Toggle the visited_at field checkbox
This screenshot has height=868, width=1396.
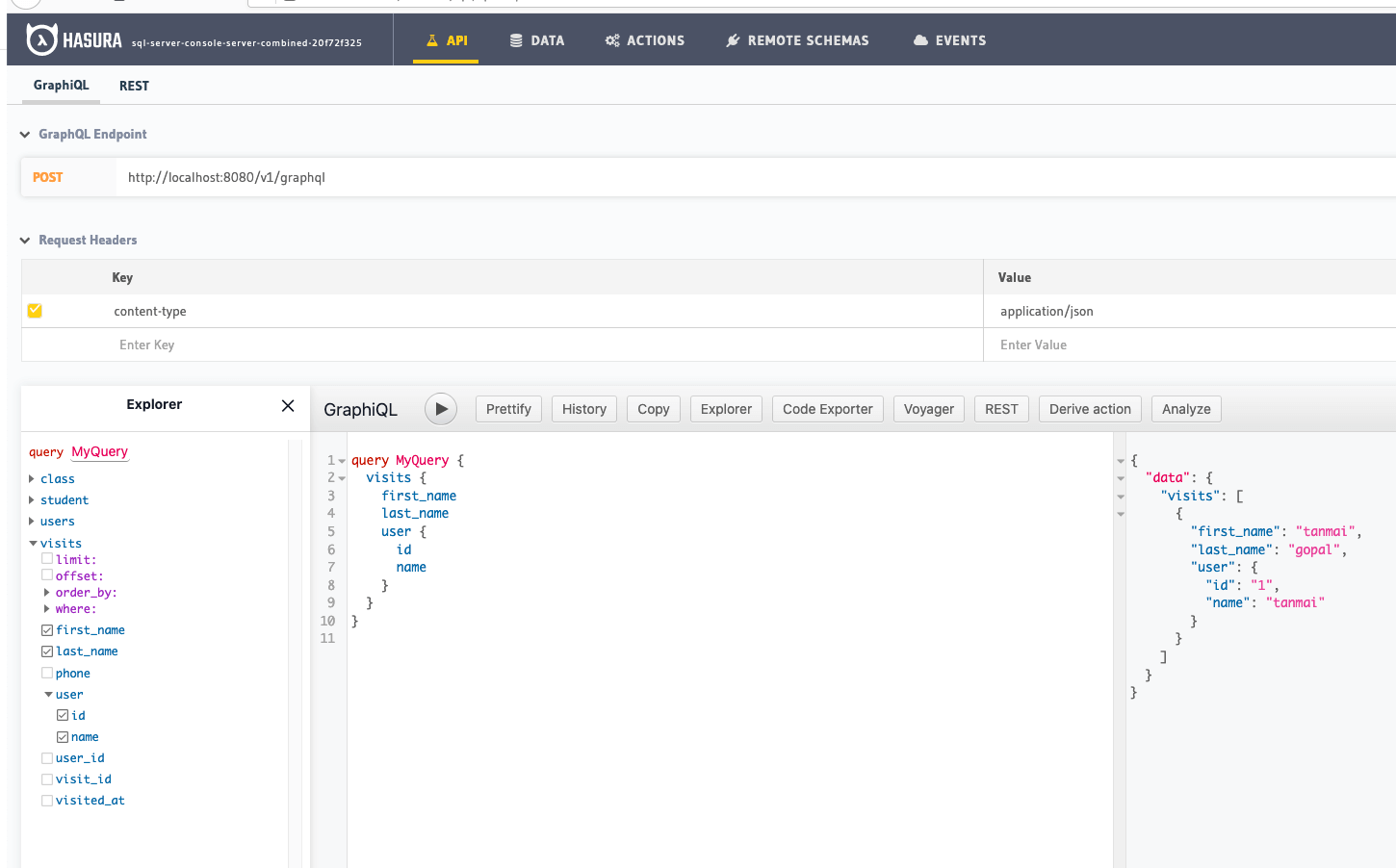pos(47,801)
